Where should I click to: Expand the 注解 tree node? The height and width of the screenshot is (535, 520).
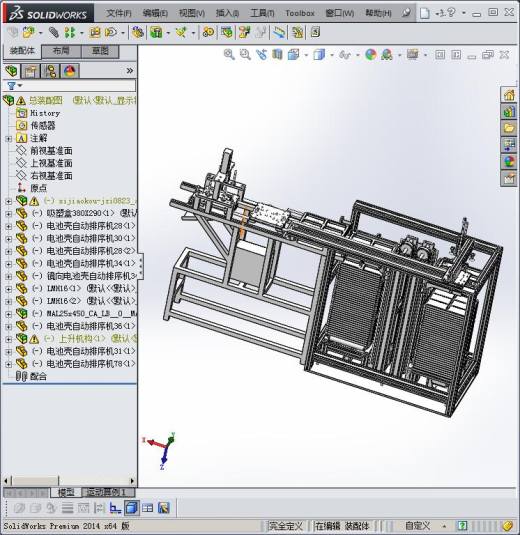(9, 139)
